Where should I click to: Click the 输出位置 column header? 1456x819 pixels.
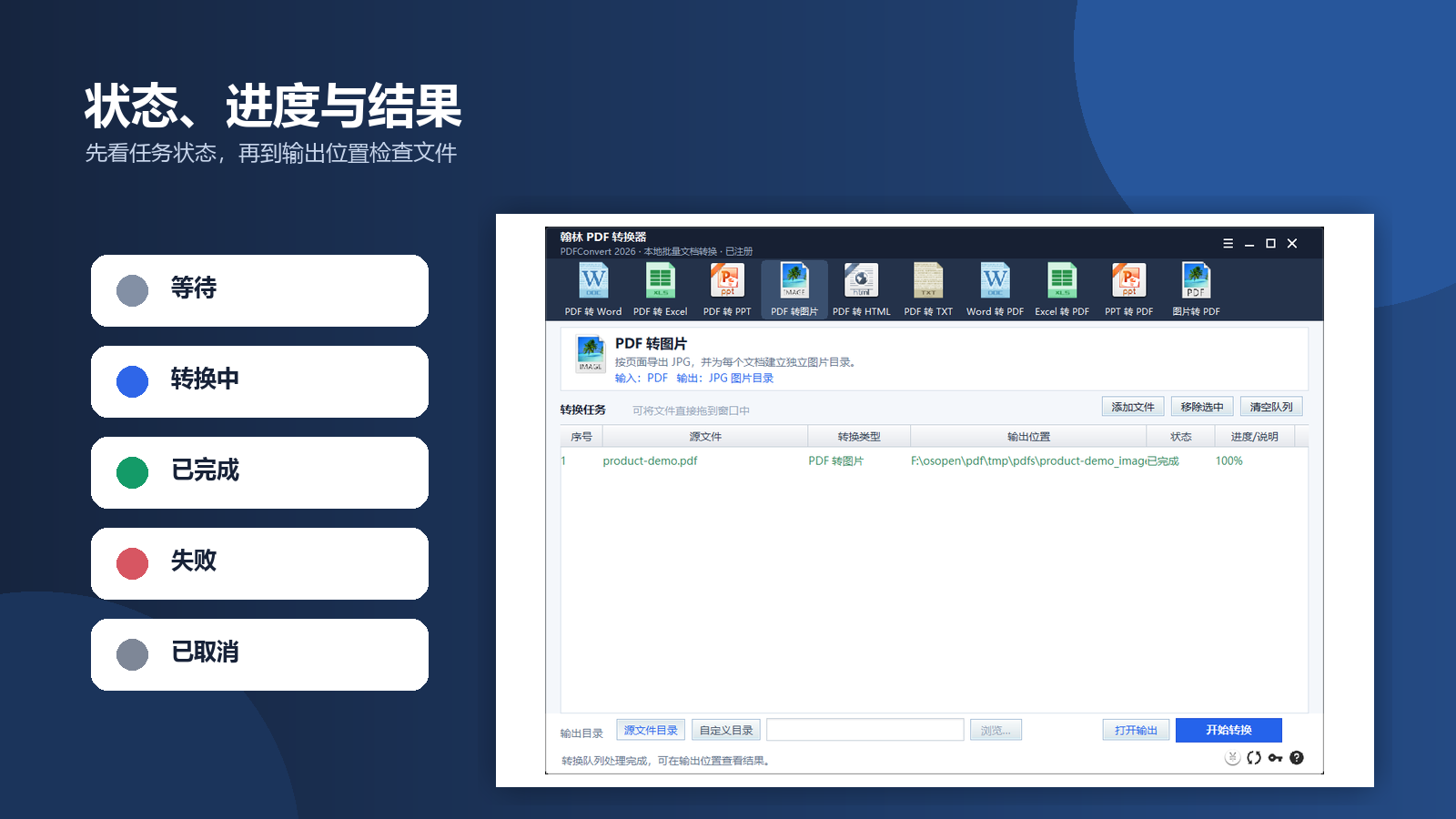(1028, 437)
